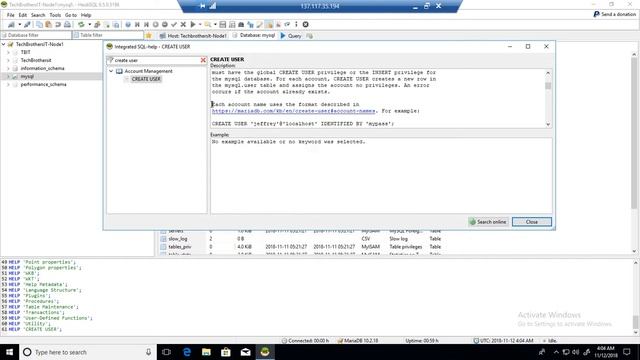Select information_schema in the database tree
This screenshot has height=360, width=640.
point(42,68)
